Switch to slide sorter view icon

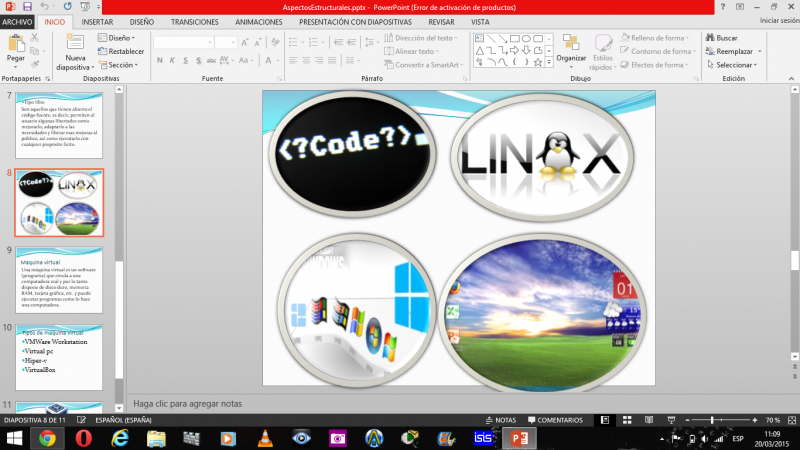(627, 420)
